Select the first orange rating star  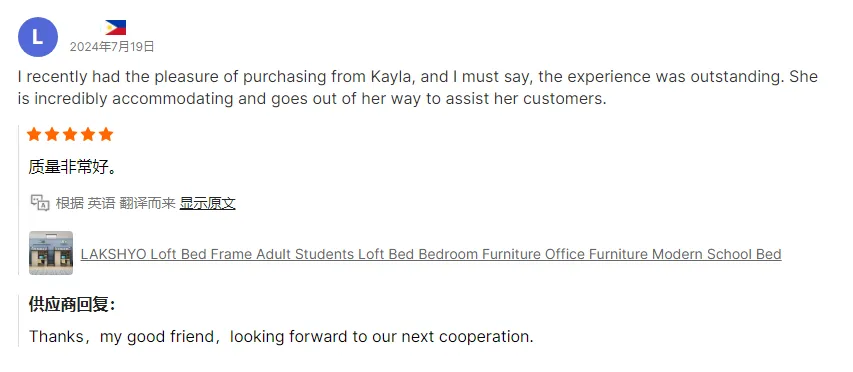34,134
